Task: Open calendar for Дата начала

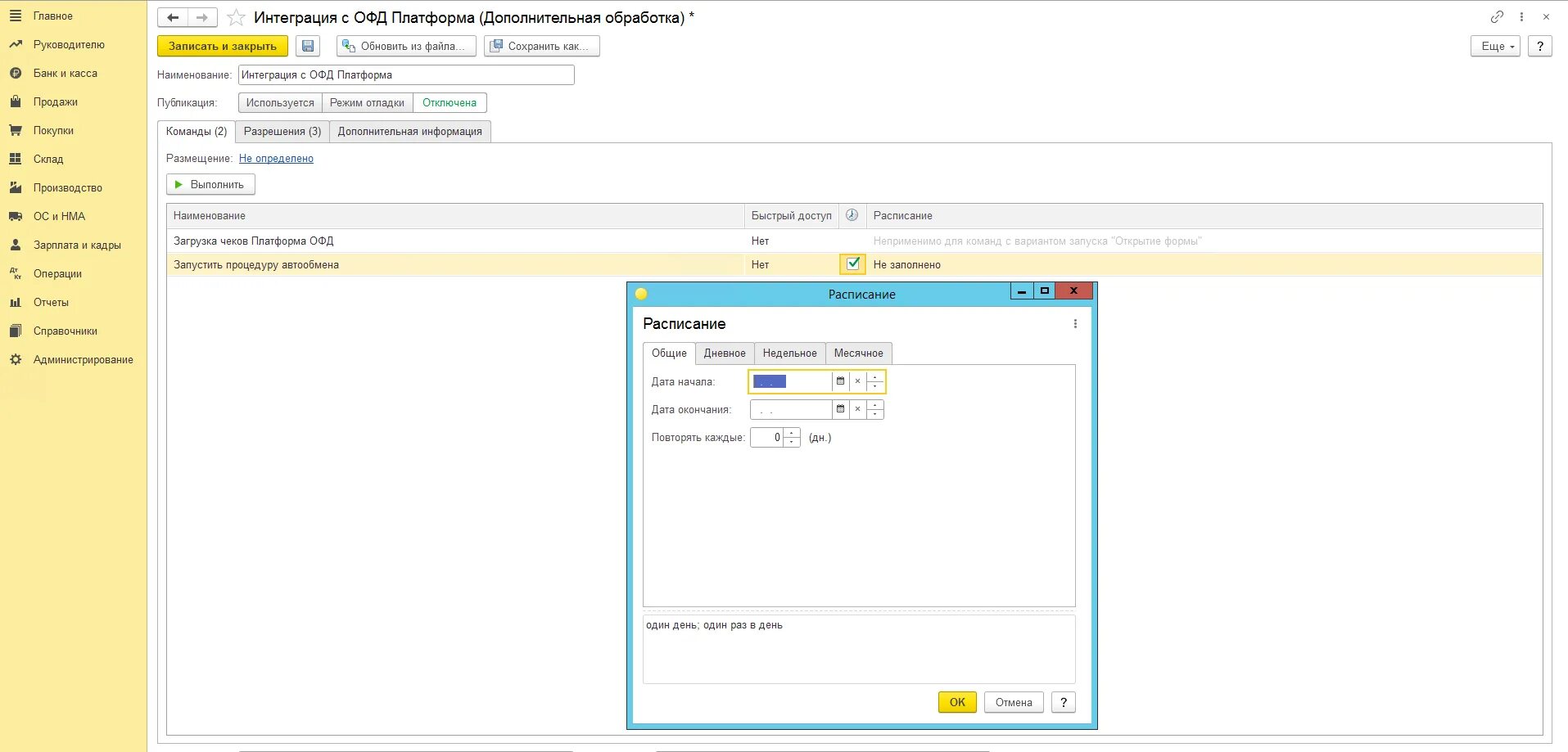Action: [x=840, y=381]
